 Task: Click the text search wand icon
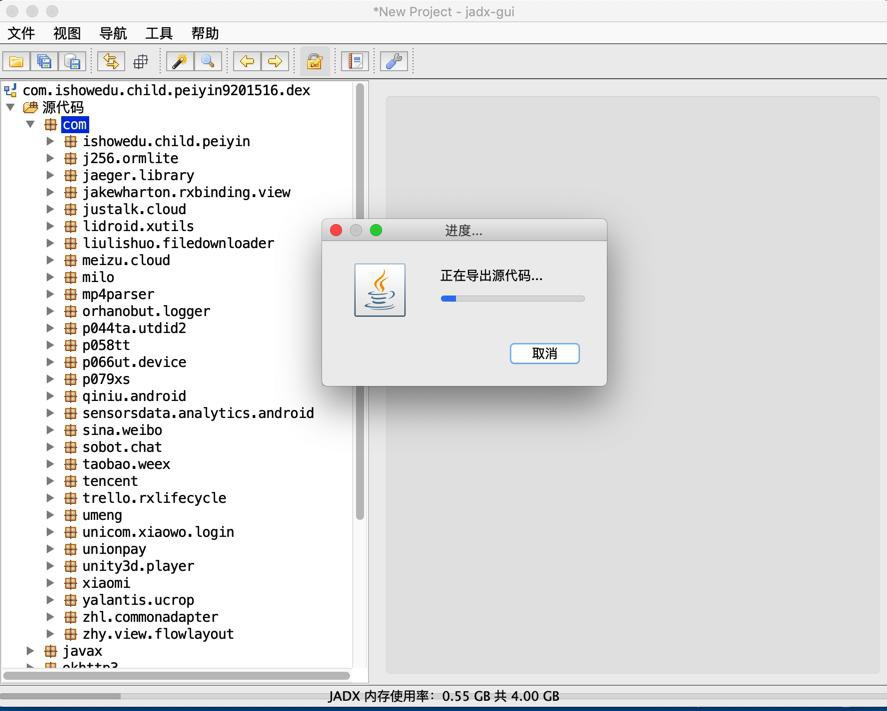click(180, 61)
